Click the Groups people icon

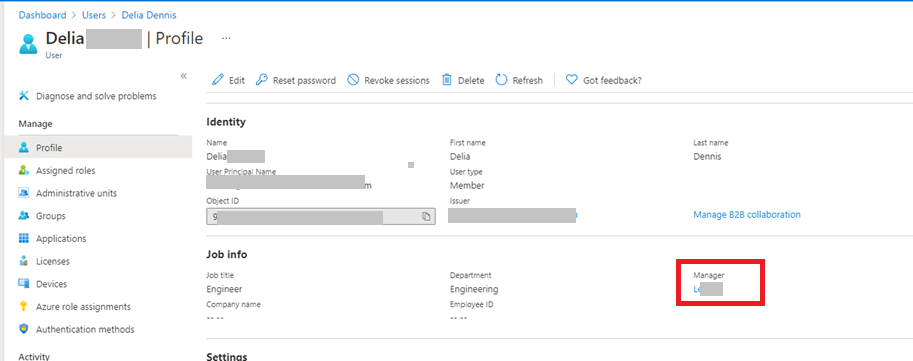pyautogui.click(x=24, y=215)
